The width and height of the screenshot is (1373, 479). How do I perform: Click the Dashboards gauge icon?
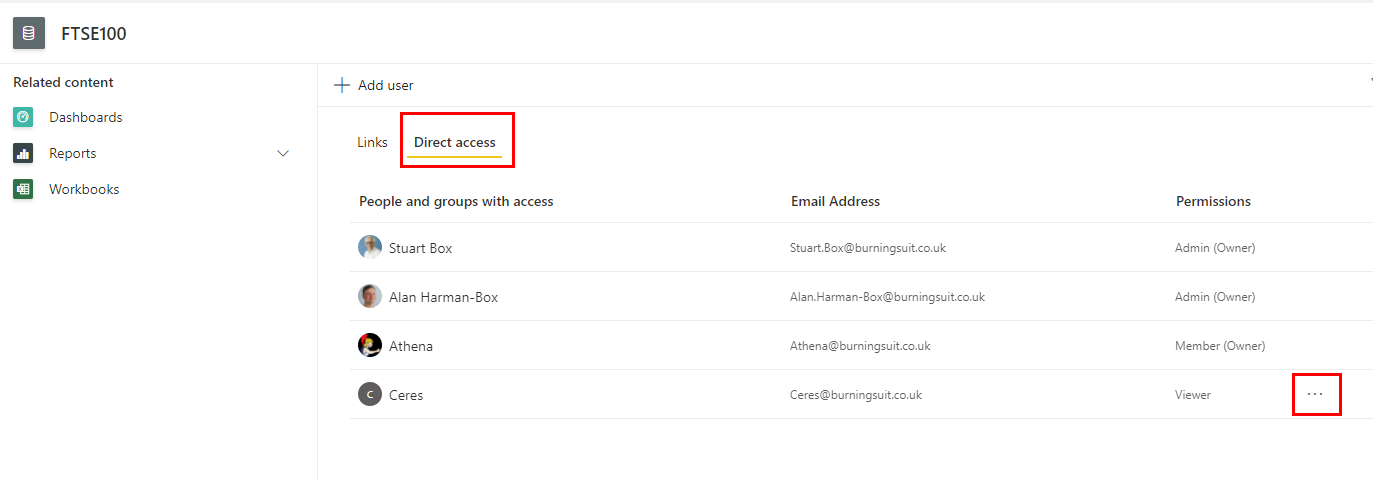23,117
